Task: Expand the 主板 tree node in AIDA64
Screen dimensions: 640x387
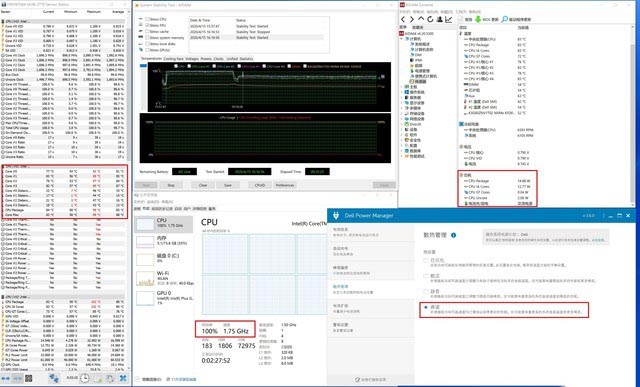Action: tap(402, 87)
